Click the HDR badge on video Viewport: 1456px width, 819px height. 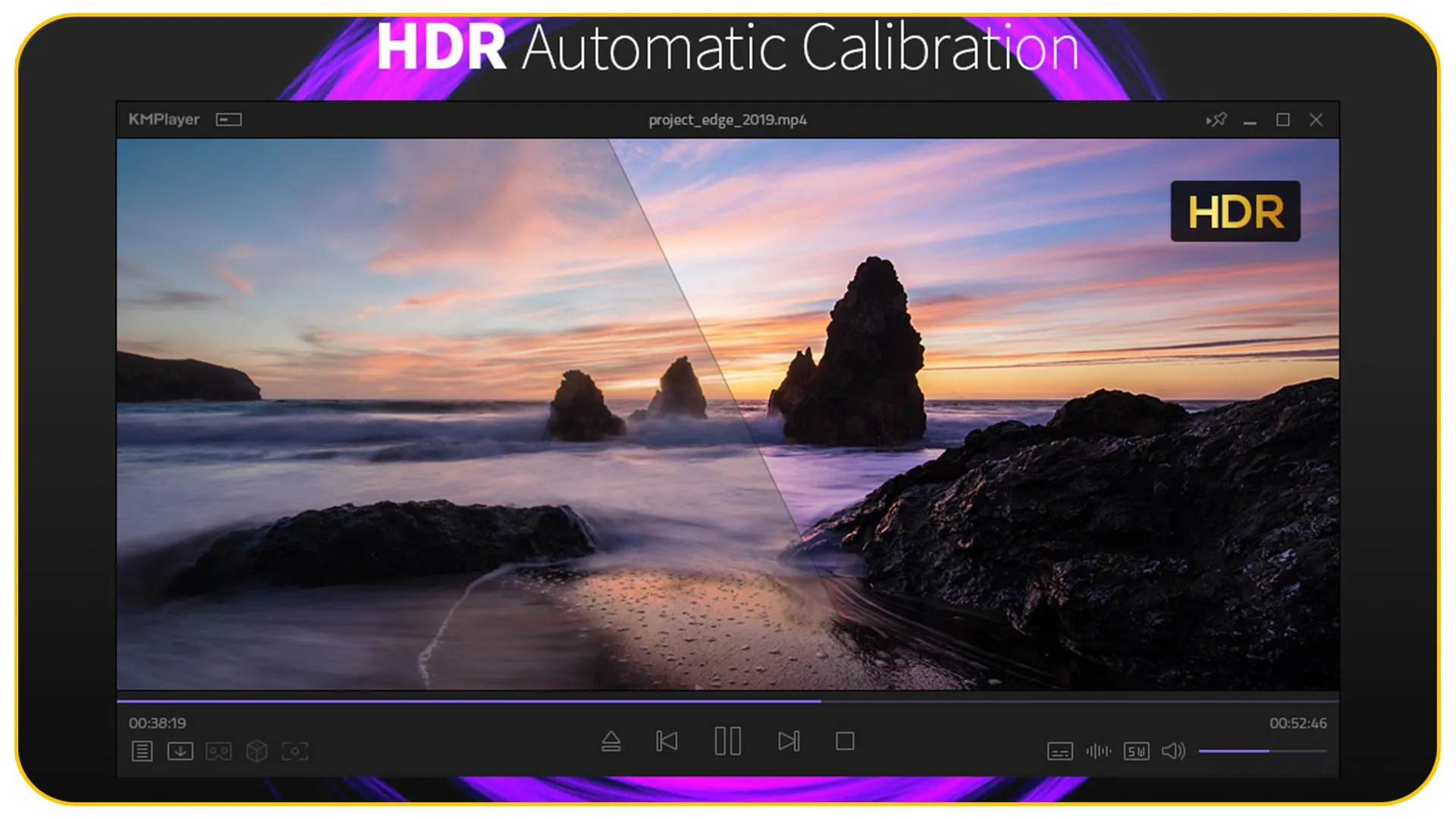1235,211
